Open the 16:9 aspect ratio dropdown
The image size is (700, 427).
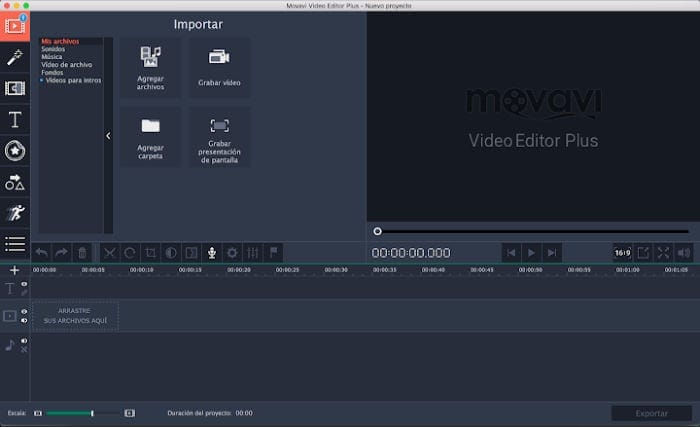coord(622,253)
